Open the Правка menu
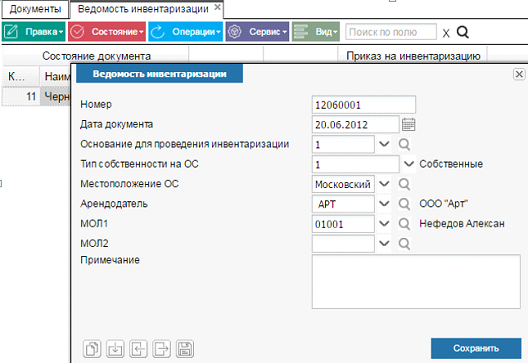528x364 pixels. 34,32
